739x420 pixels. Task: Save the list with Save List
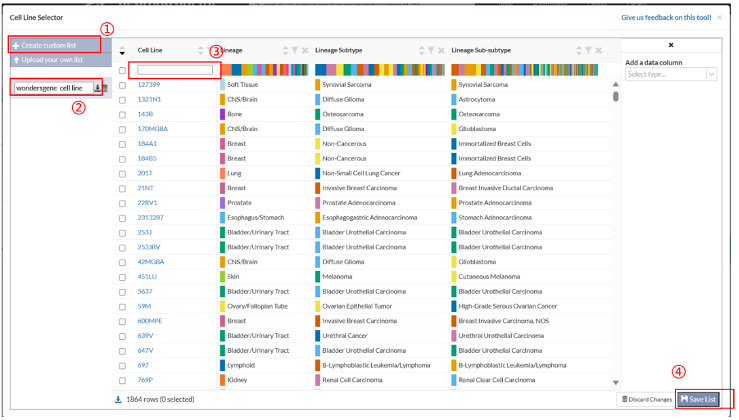(x=698, y=399)
